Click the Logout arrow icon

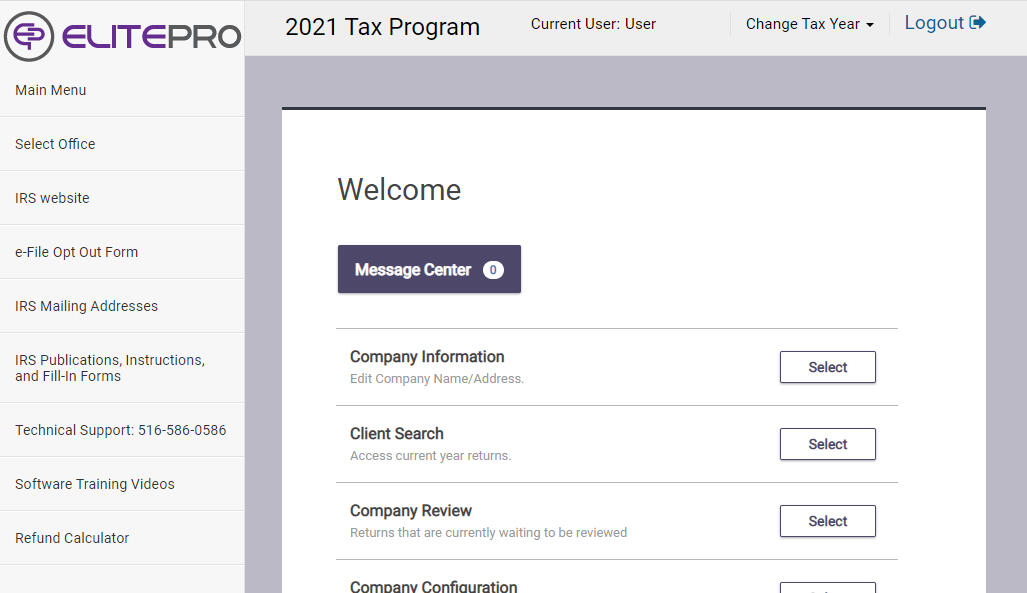(977, 23)
